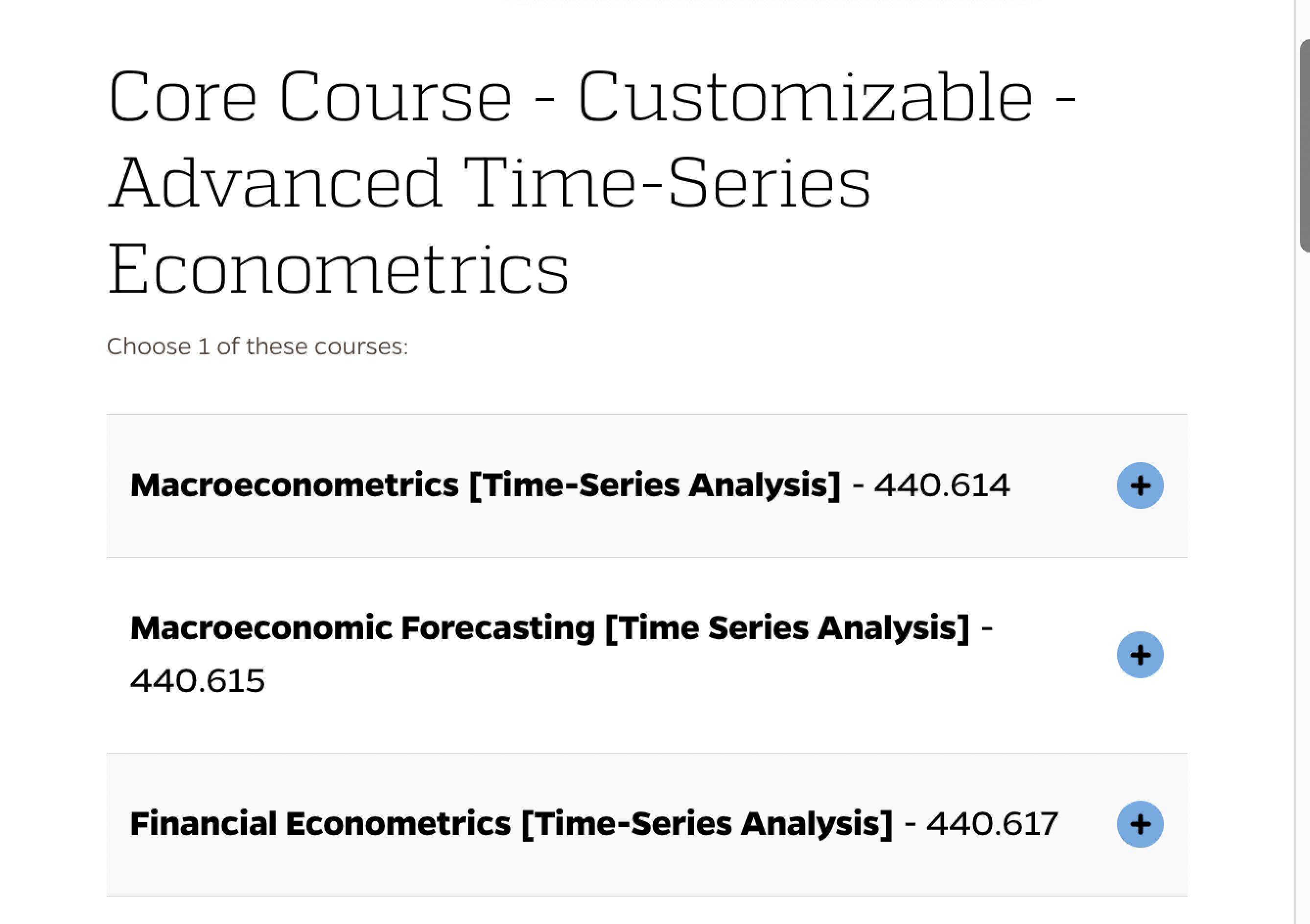This screenshot has width=1310, height=924.
Task: Click the page's vertical scrollbar thumb
Action: click(x=1304, y=145)
